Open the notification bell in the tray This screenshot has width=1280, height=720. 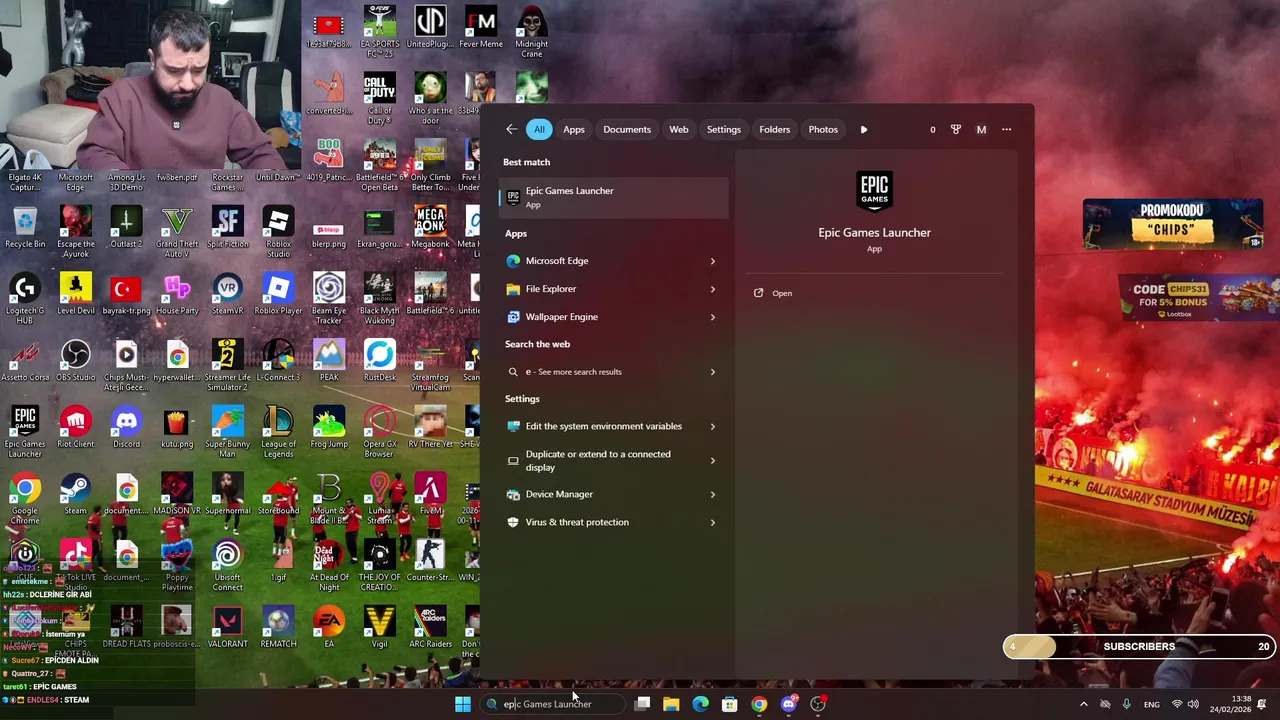click(x=1262, y=704)
